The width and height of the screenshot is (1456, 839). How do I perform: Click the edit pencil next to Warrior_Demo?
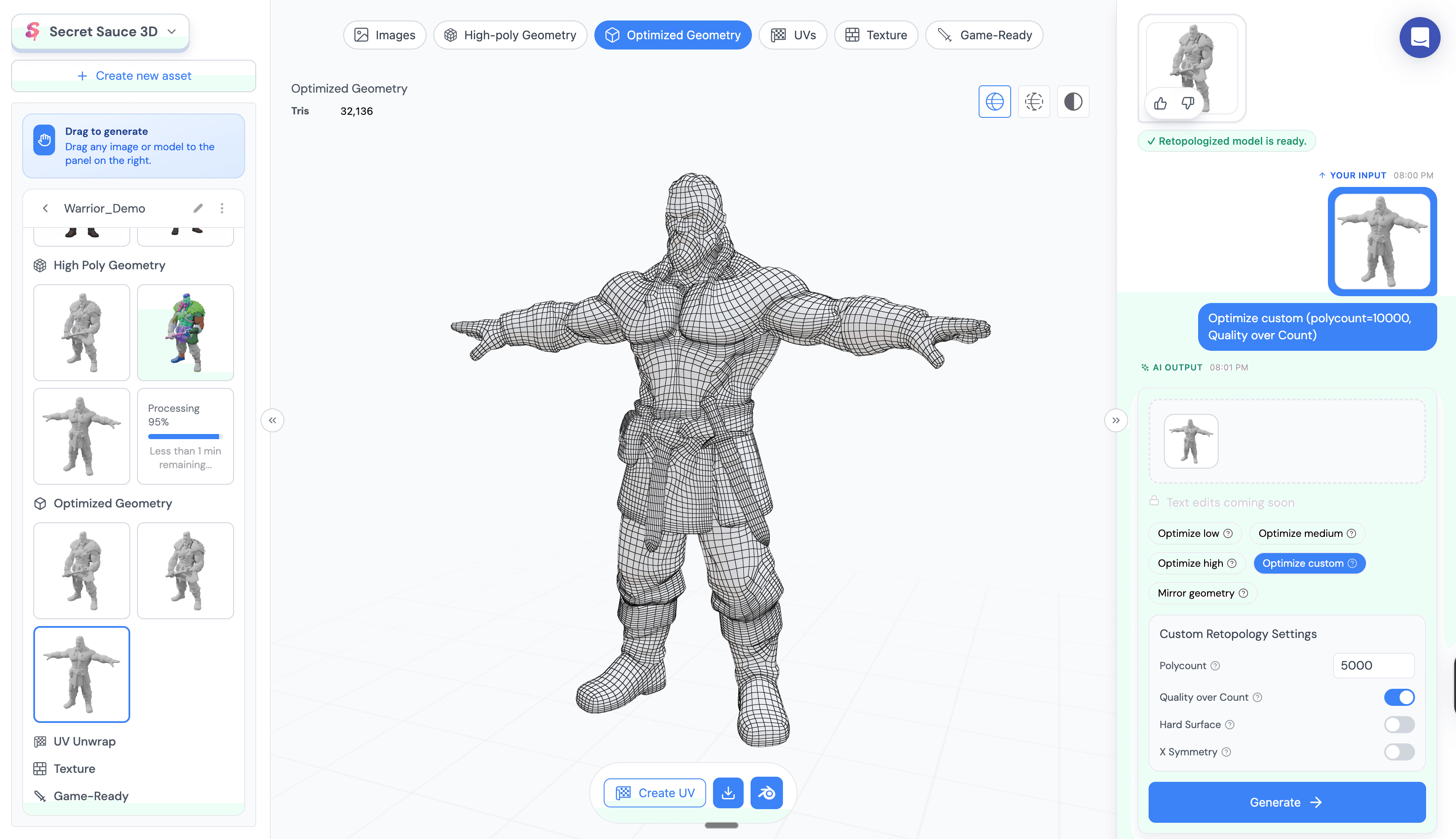tap(198, 208)
